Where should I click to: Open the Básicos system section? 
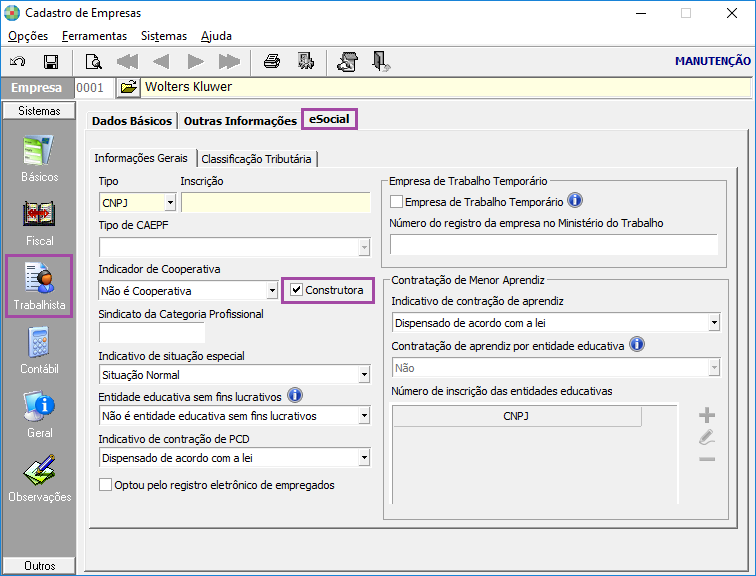point(39,159)
